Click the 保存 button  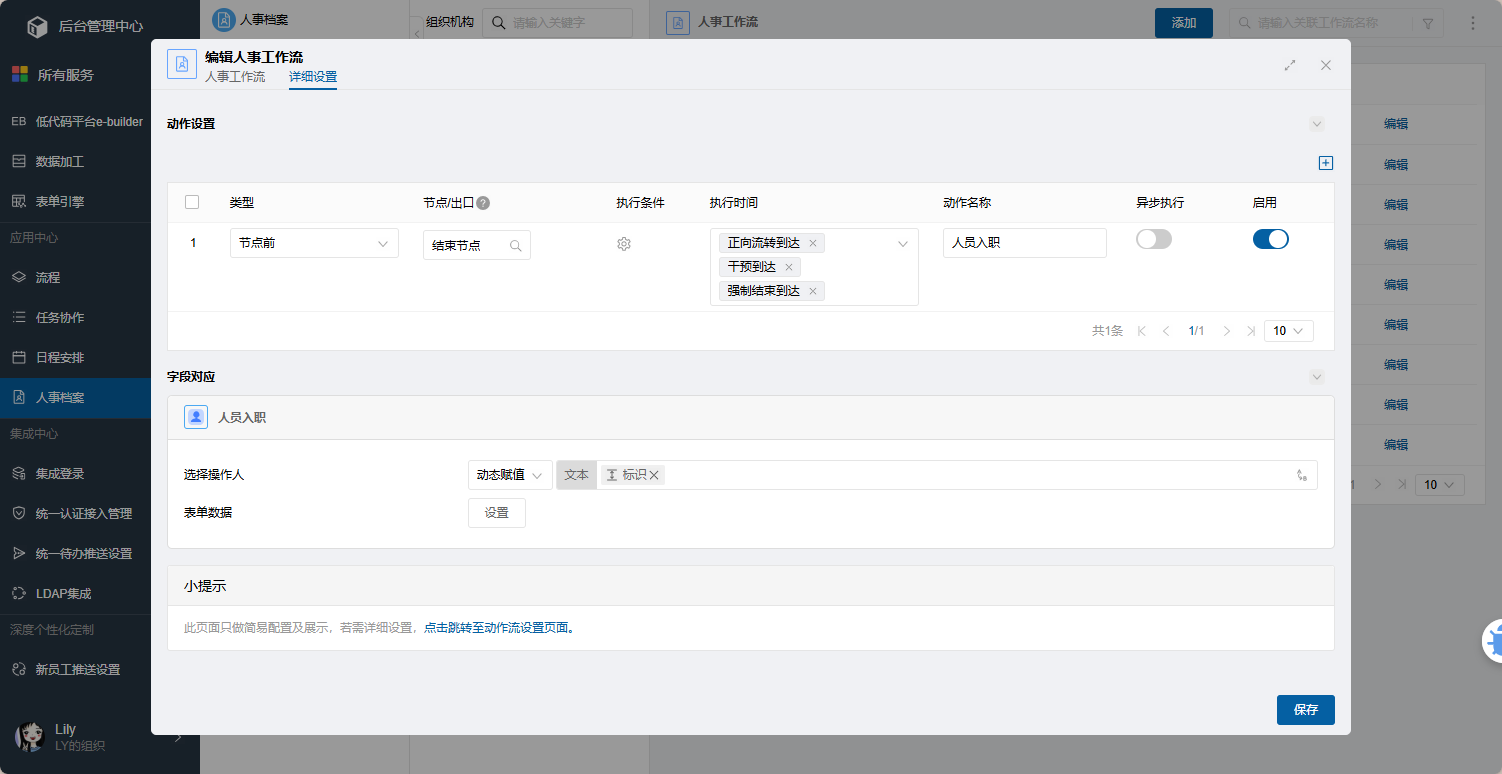click(x=1305, y=710)
